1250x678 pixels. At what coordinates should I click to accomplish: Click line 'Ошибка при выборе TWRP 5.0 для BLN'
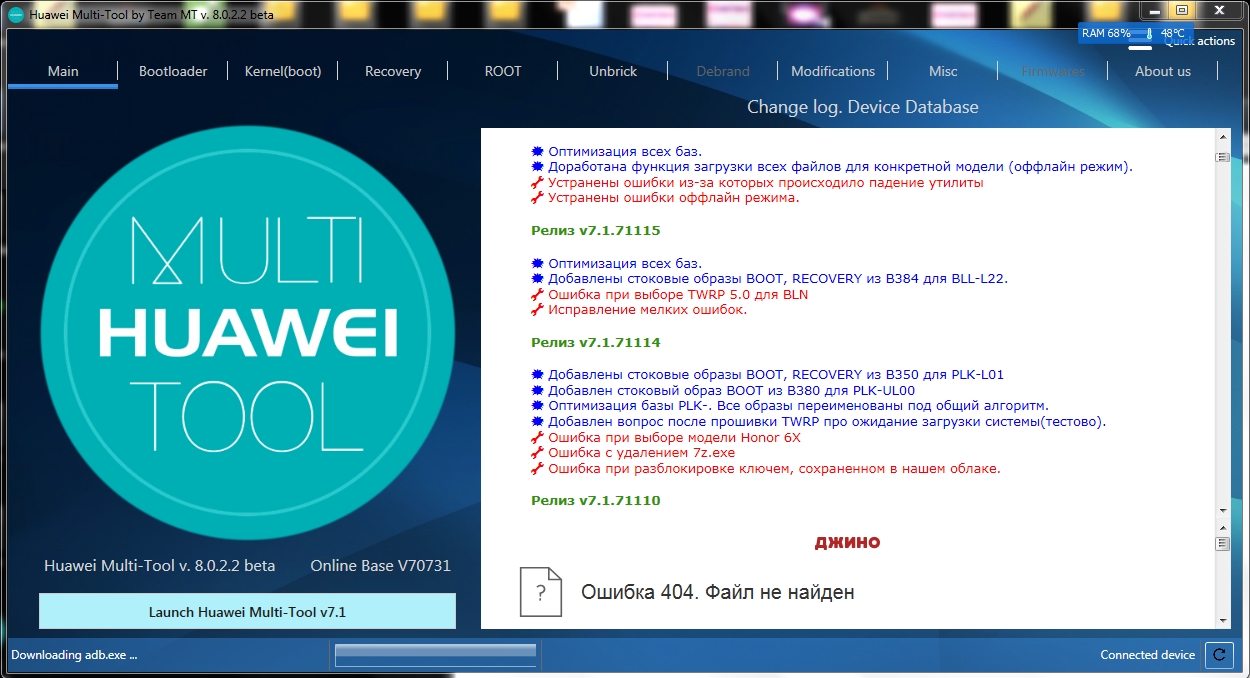(x=670, y=294)
